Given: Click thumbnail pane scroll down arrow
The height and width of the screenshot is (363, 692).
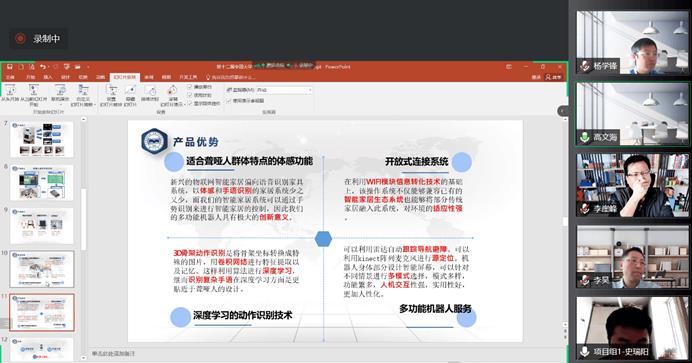Looking at the screenshot, I should pyautogui.click(x=83, y=358).
